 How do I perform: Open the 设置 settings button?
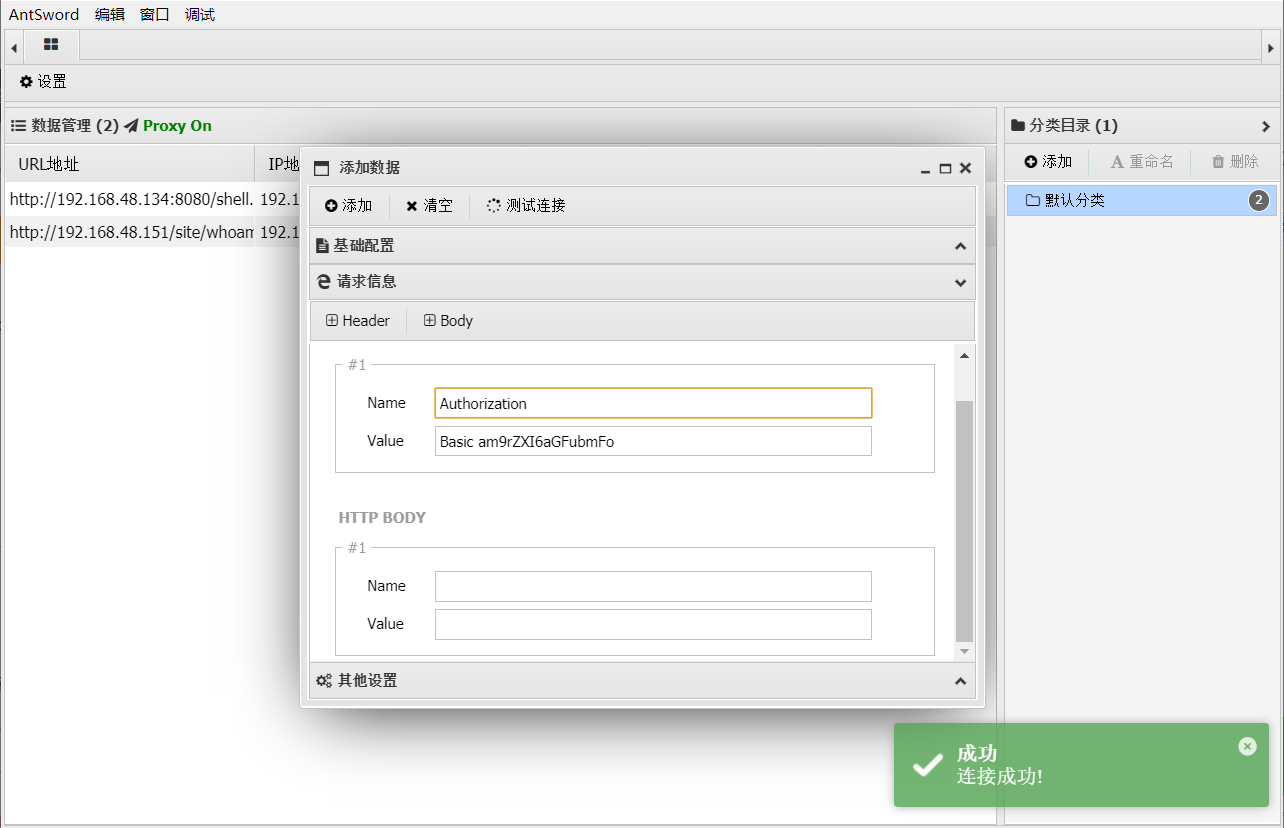click(43, 82)
